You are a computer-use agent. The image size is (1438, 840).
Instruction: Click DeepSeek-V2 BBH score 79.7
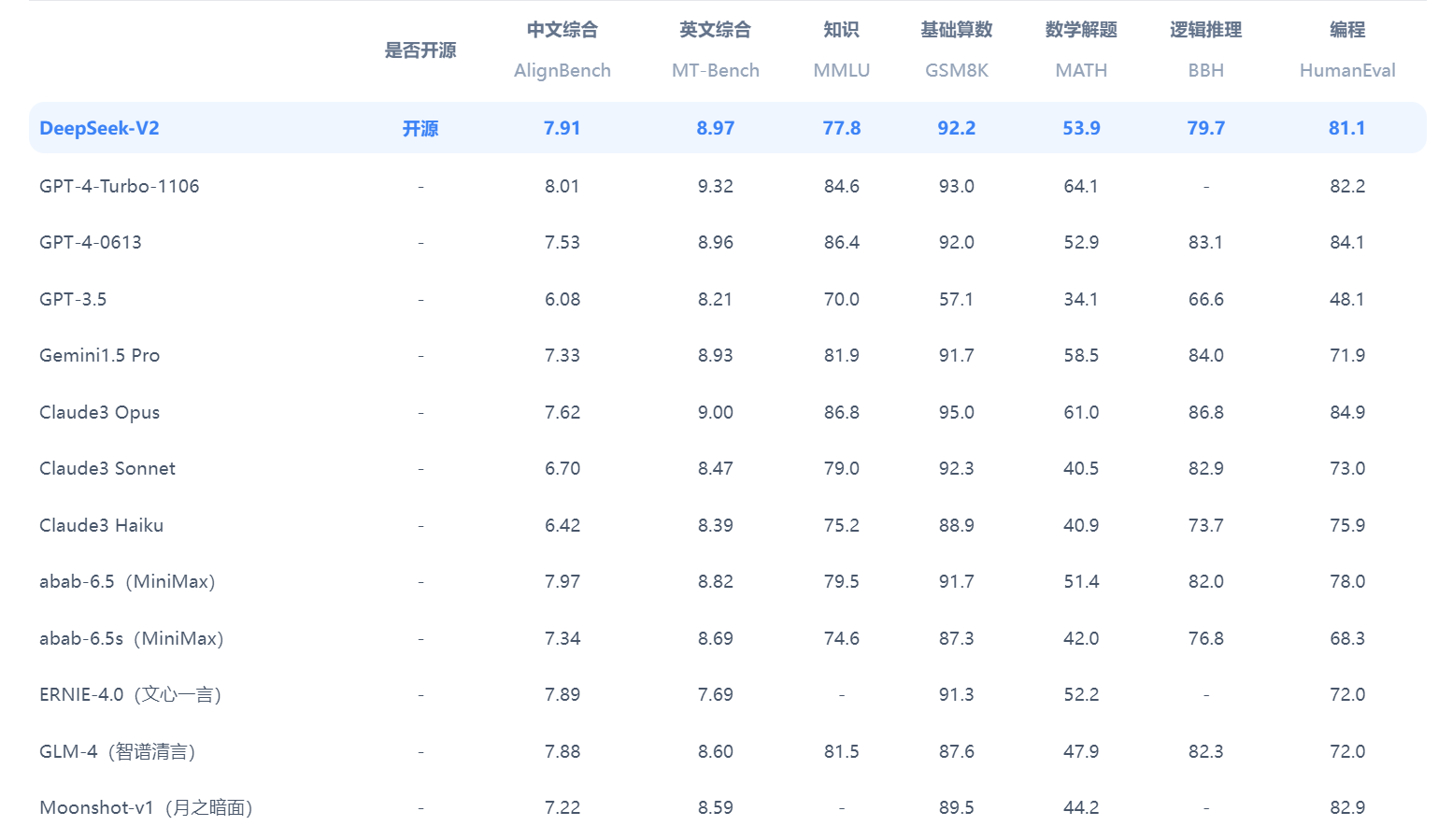point(1206,128)
